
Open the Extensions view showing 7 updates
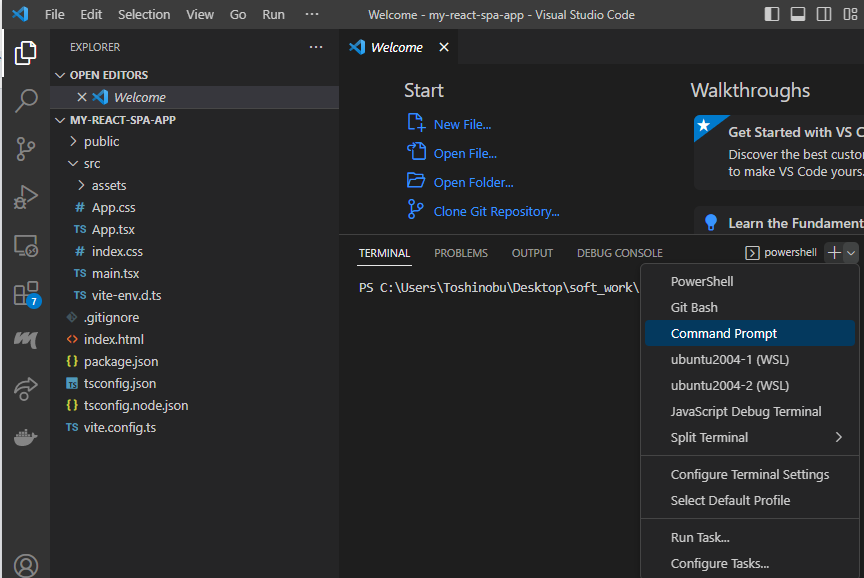[25, 294]
